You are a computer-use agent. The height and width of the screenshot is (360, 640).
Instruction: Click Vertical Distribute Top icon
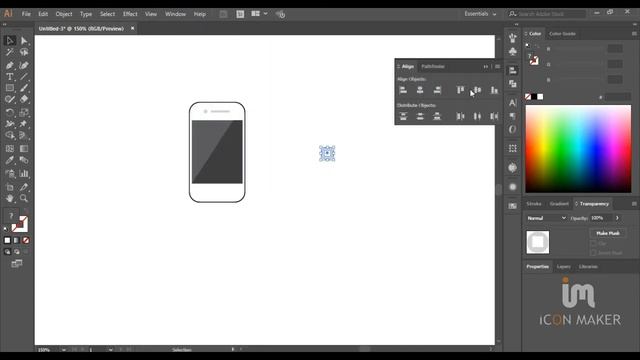coord(403,116)
